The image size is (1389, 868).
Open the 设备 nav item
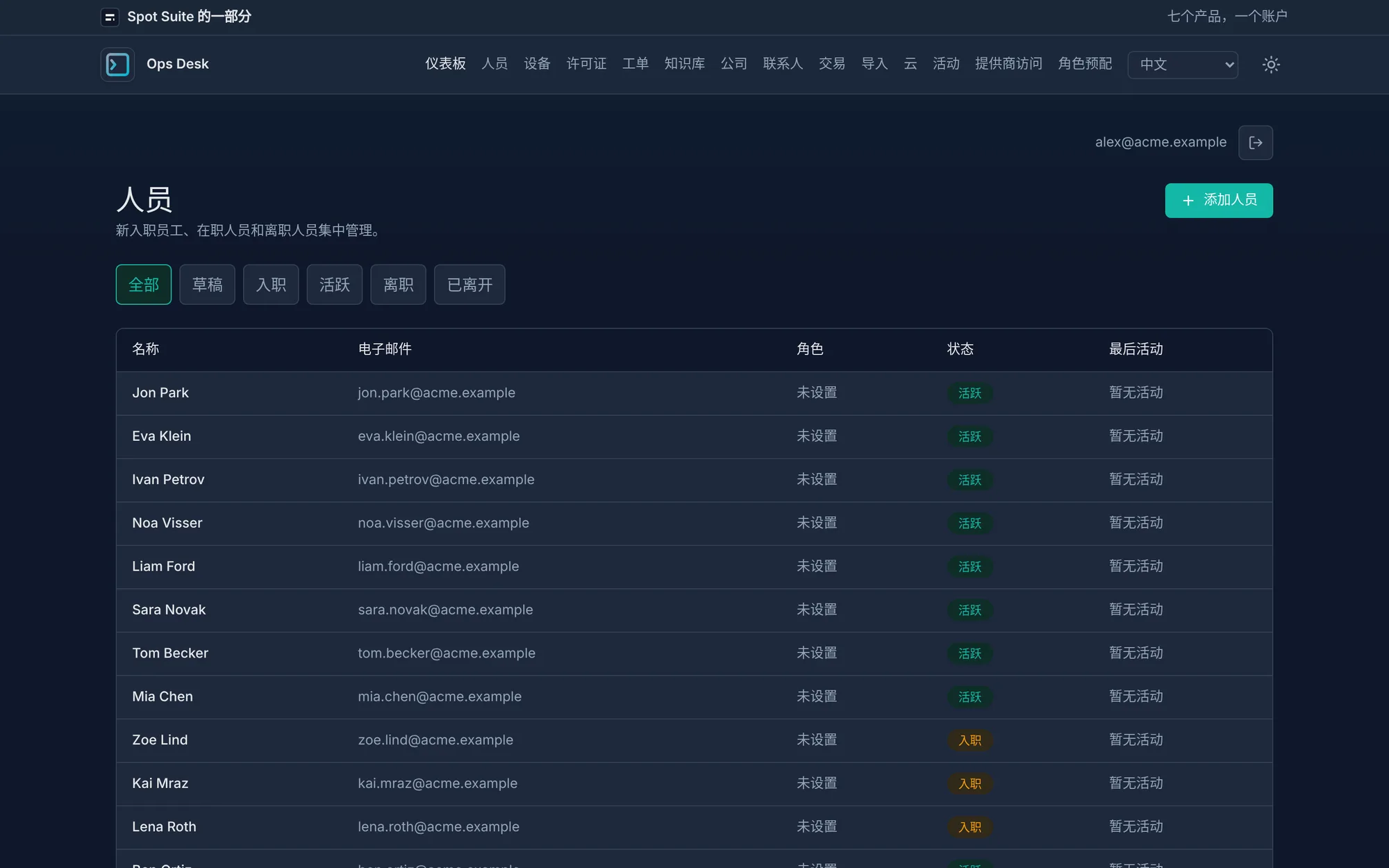(537, 64)
